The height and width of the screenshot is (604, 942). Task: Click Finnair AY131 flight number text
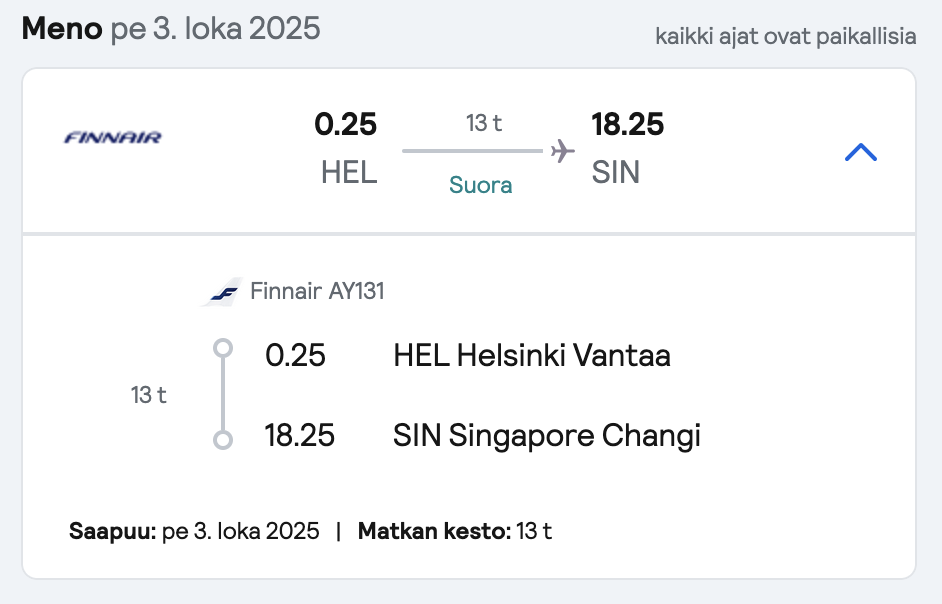click(x=317, y=291)
